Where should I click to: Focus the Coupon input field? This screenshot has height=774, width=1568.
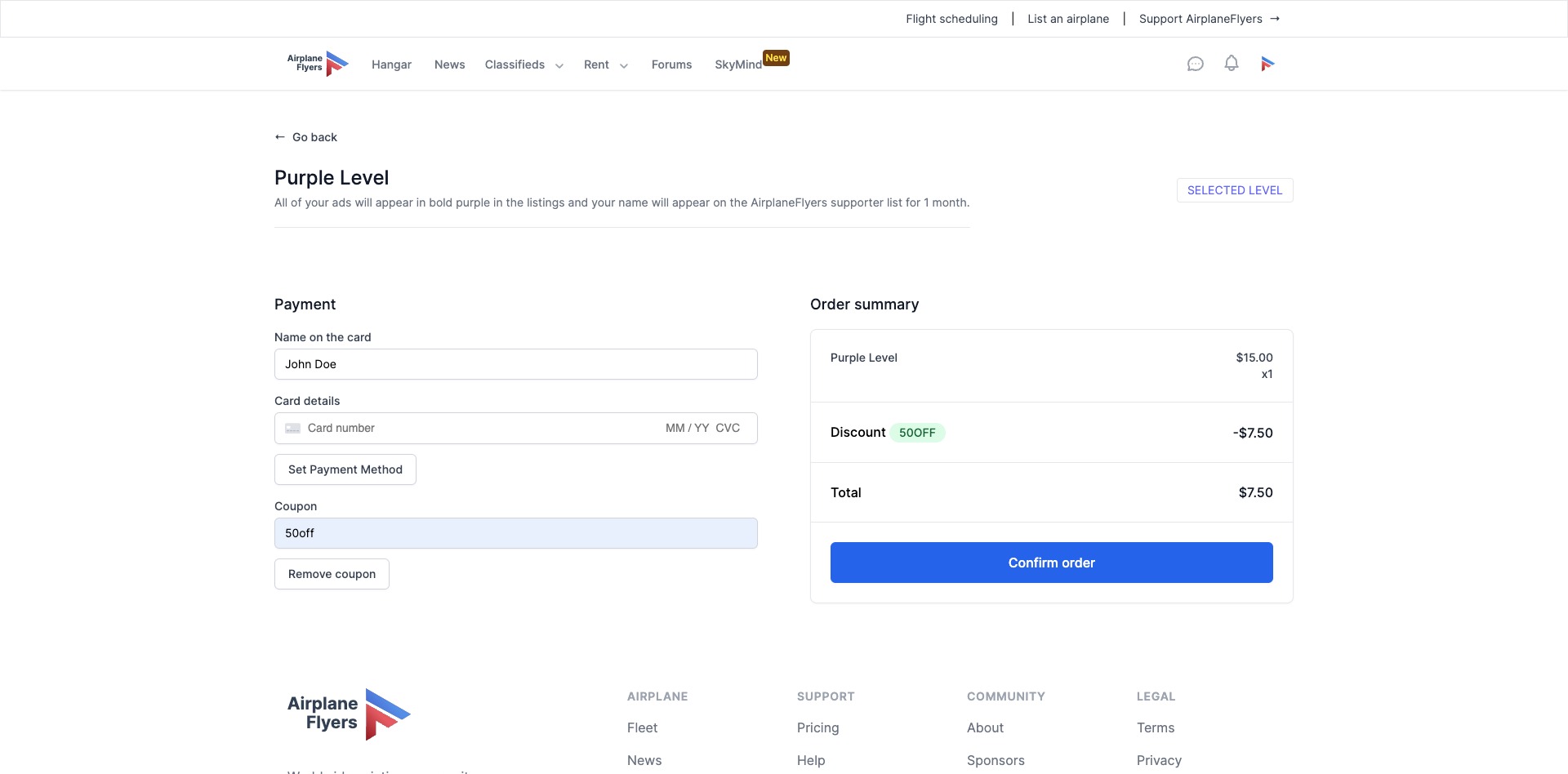[x=516, y=533]
